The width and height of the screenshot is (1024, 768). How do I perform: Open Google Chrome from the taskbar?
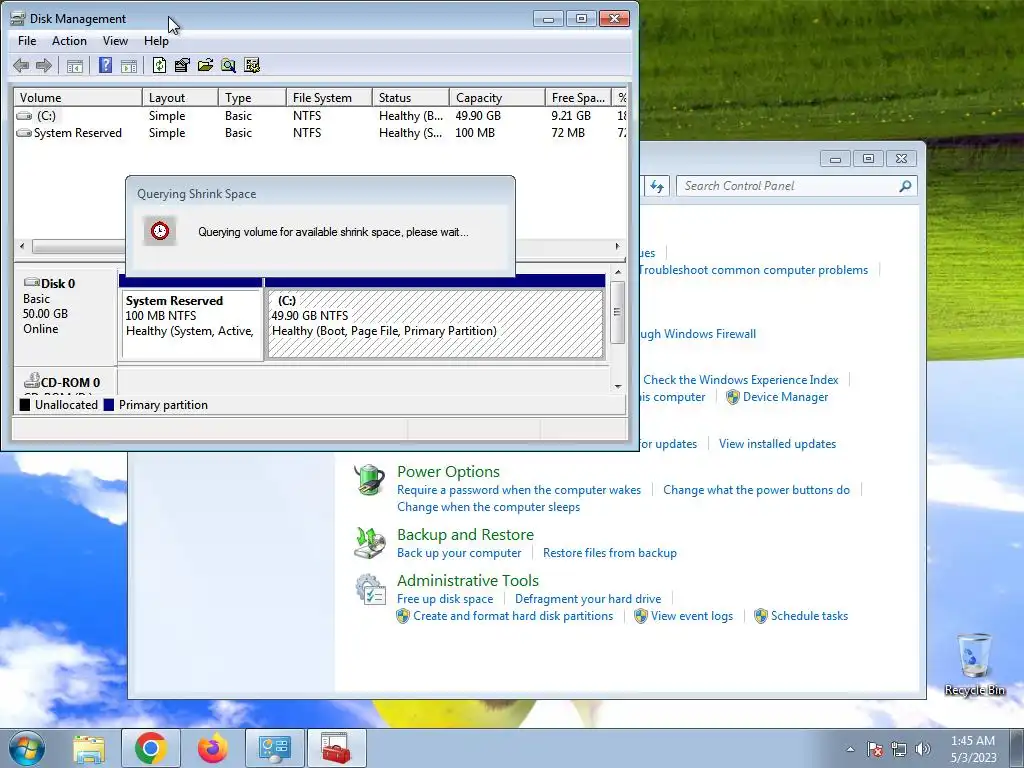pos(150,748)
